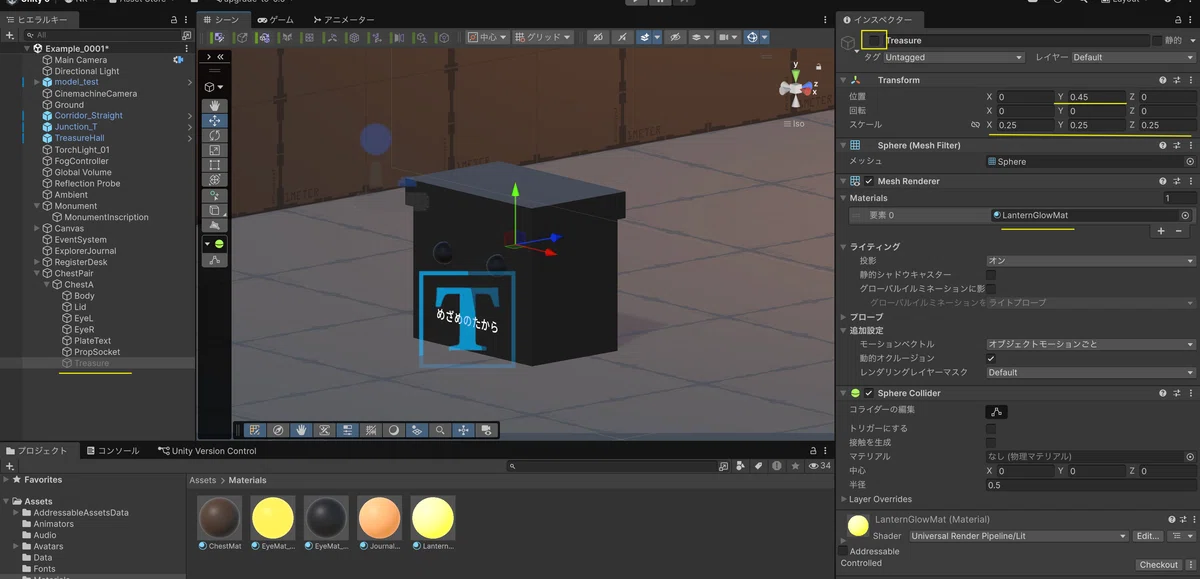Toggle the Treasure object active checkbox
Image resolution: width=1200 pixels, height=579 pixels.
coord(875,40)
